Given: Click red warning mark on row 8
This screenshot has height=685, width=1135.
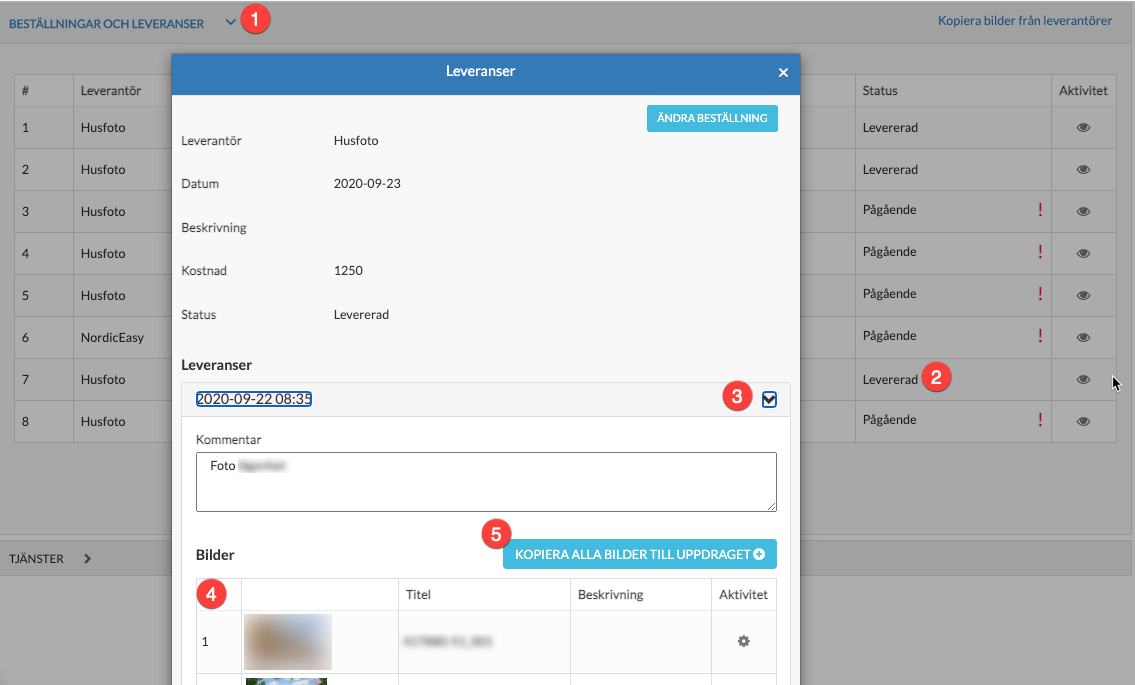Looking at the screenshot, I should coord(1040,420).
